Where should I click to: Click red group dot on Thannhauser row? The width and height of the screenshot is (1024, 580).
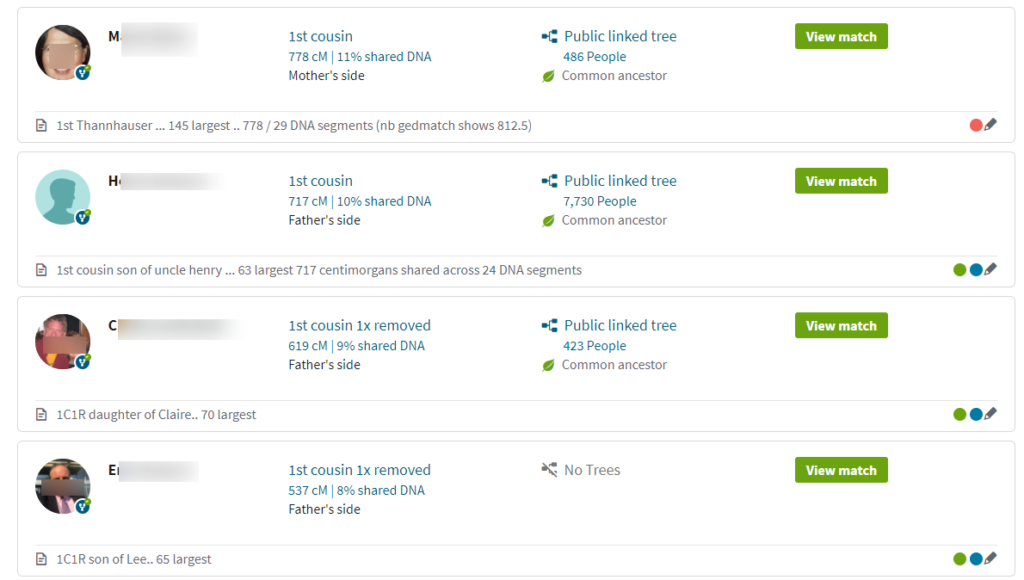tap(976, 125)
